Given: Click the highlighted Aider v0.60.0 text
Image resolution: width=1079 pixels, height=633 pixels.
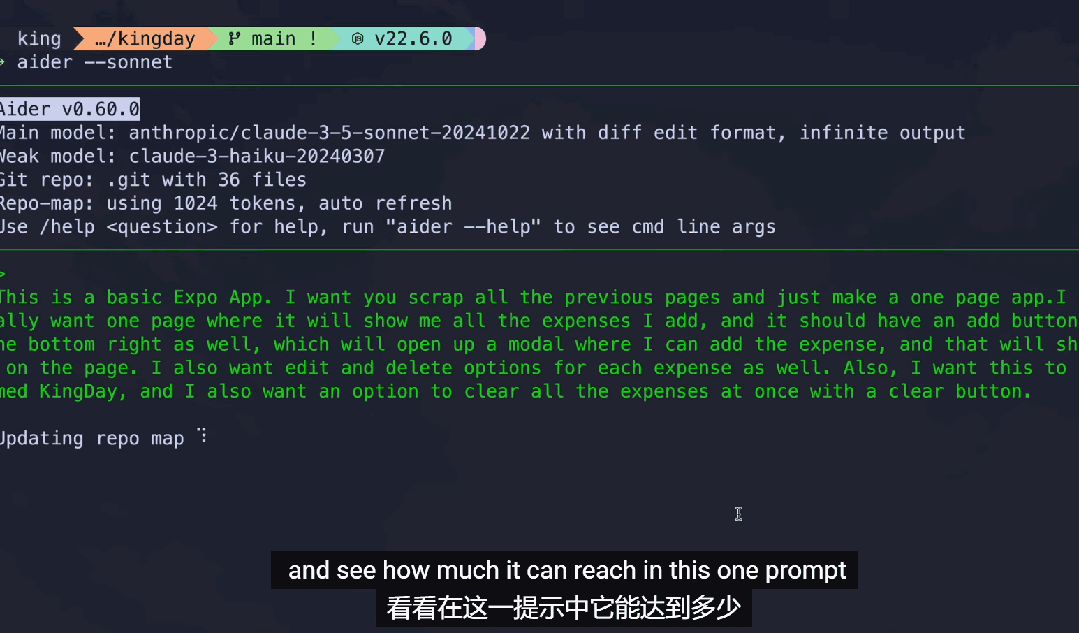Looking at the screenshot, I should [x=69, y=109].
